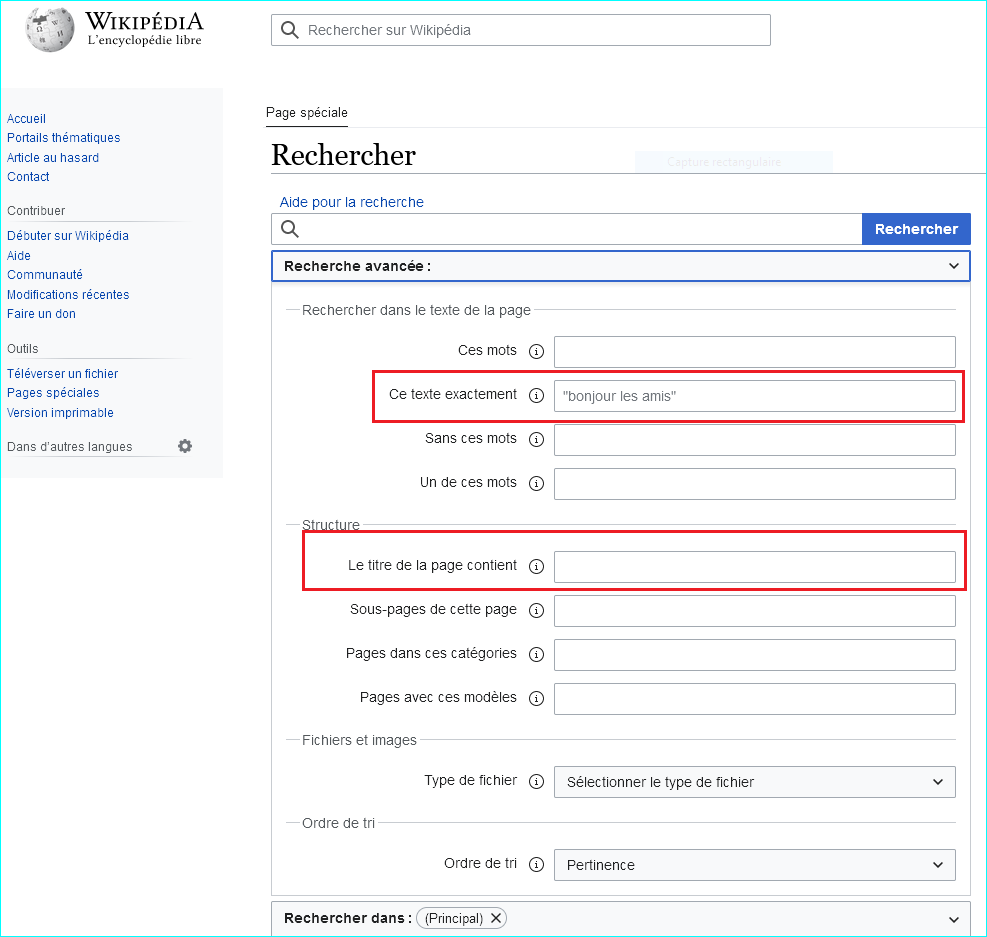Open the info icon next to Le titre de la page contient
The height and width of the screenshot is (937, 987).
536,566
